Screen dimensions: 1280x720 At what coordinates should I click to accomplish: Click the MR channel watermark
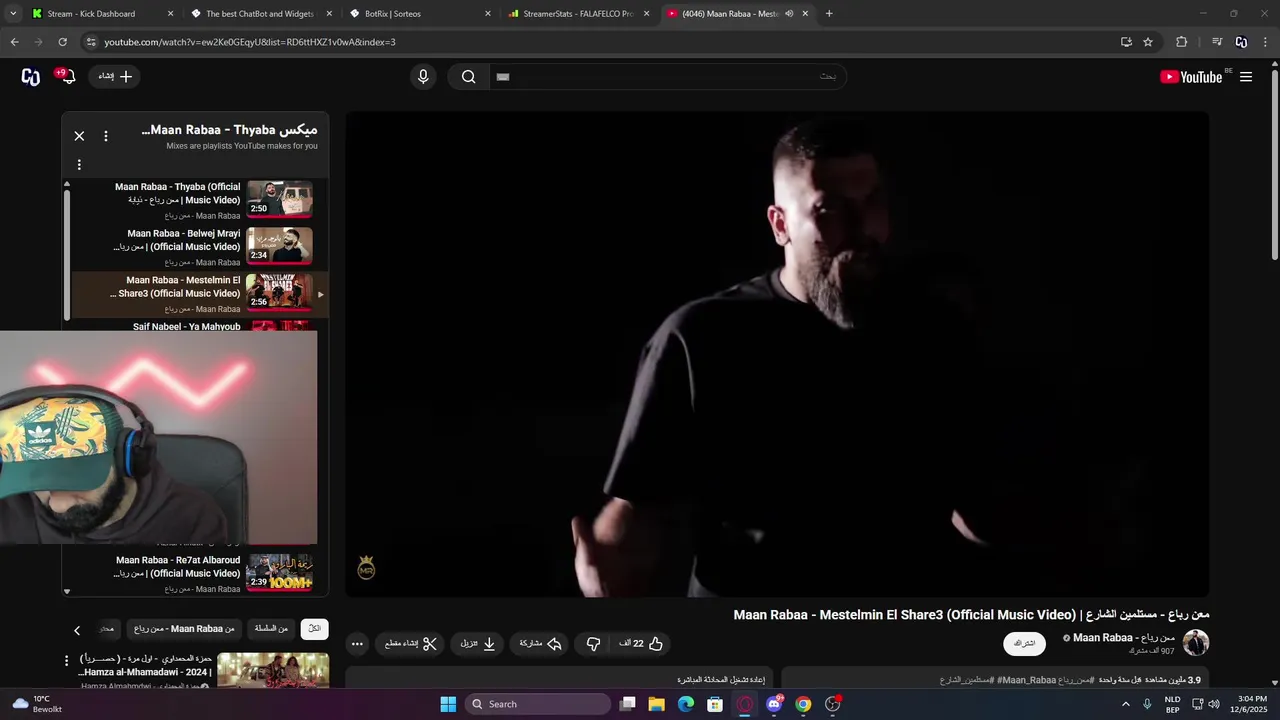coord(366,568)
